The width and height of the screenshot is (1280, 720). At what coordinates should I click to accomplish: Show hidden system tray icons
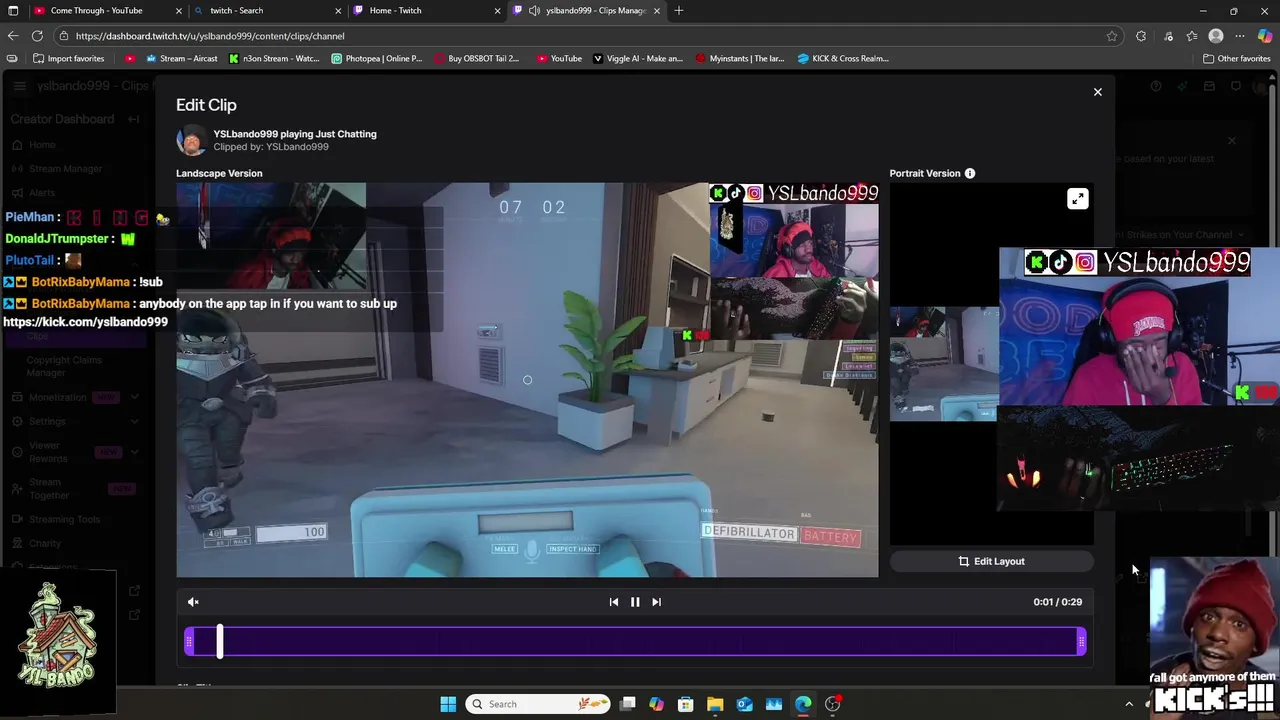(1129, 704)
